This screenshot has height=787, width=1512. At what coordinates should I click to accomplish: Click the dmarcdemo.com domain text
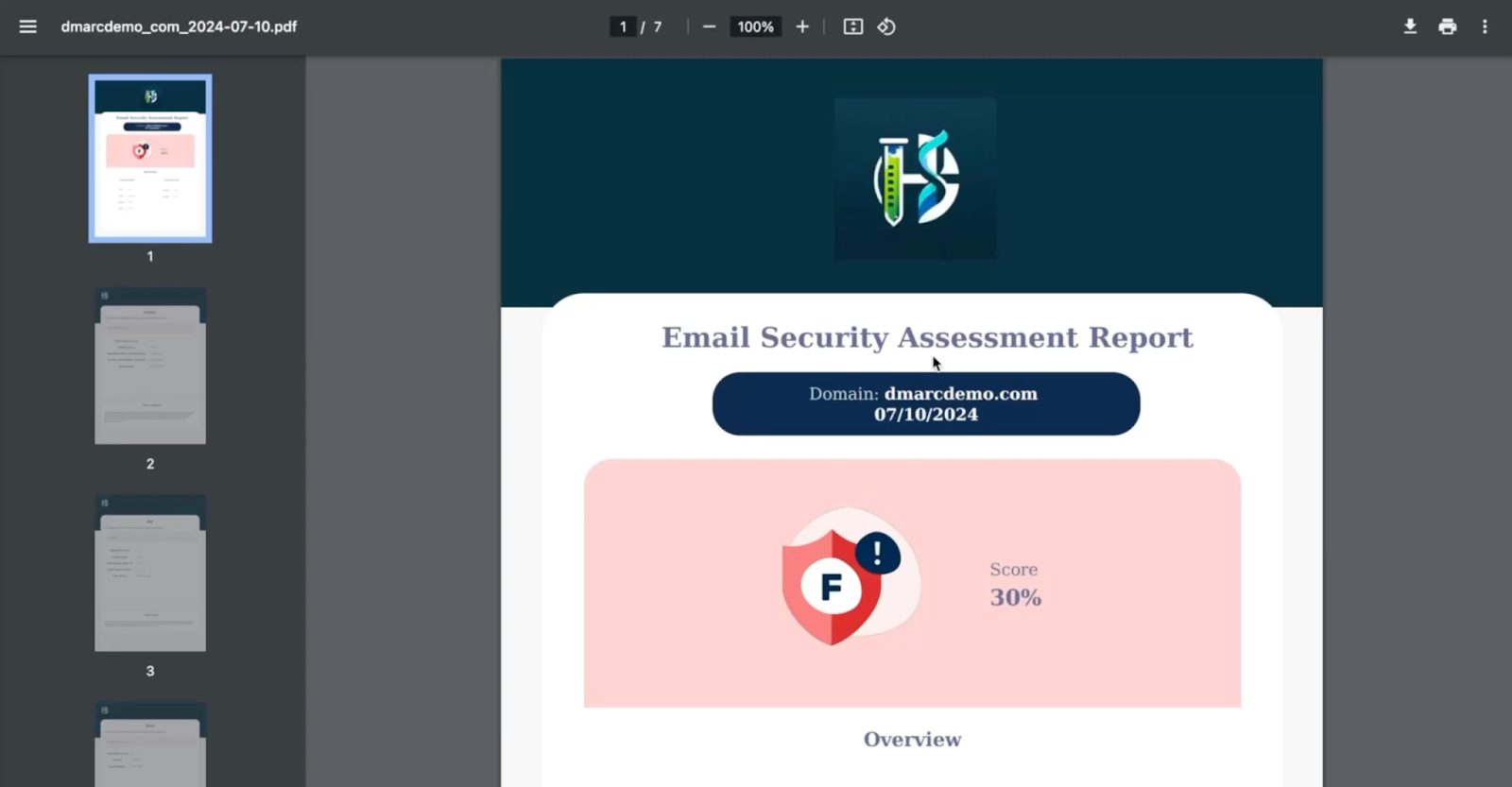click(960, 394)
